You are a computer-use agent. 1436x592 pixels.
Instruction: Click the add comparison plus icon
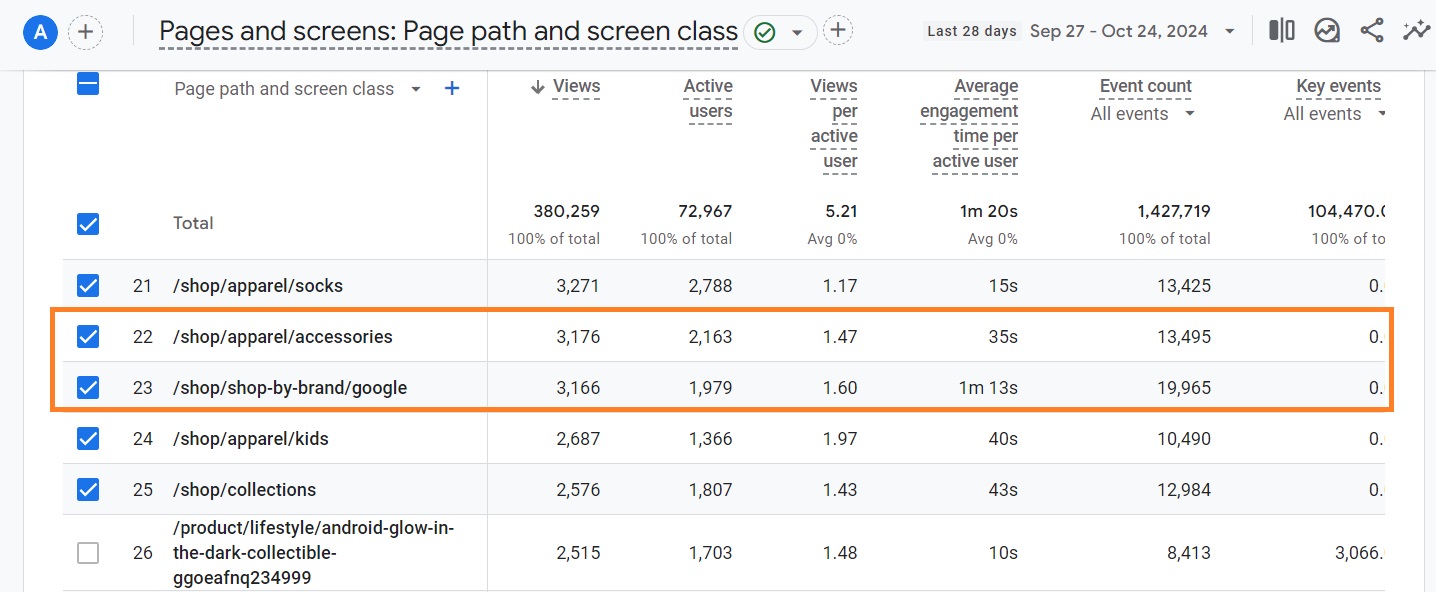click(x=85, y=32)
